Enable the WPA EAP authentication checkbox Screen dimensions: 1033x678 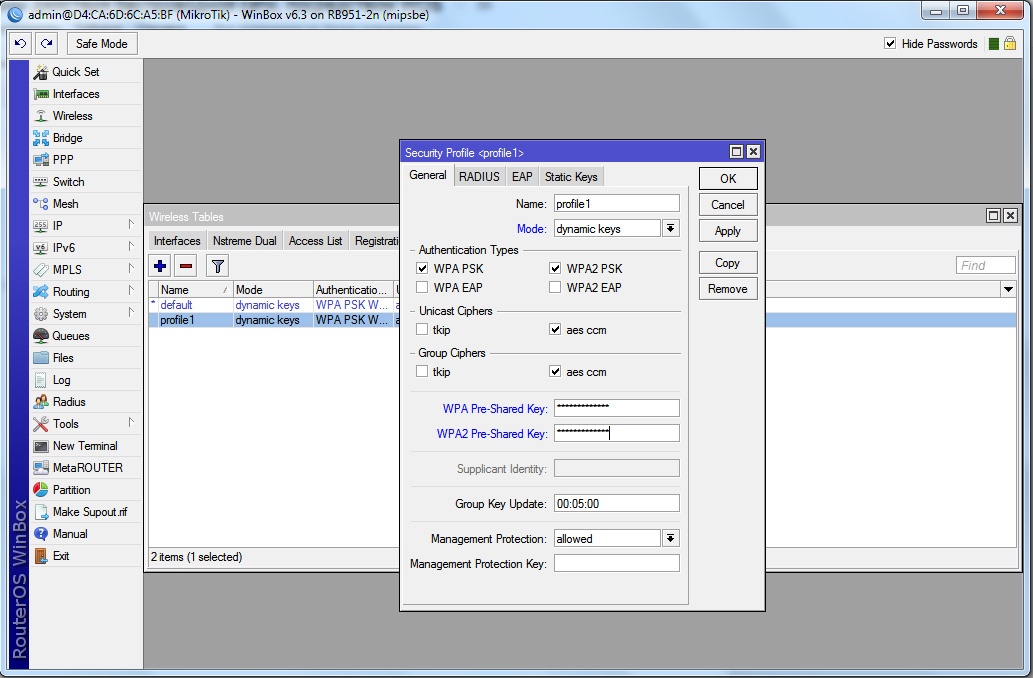click(x=423, y=288)
